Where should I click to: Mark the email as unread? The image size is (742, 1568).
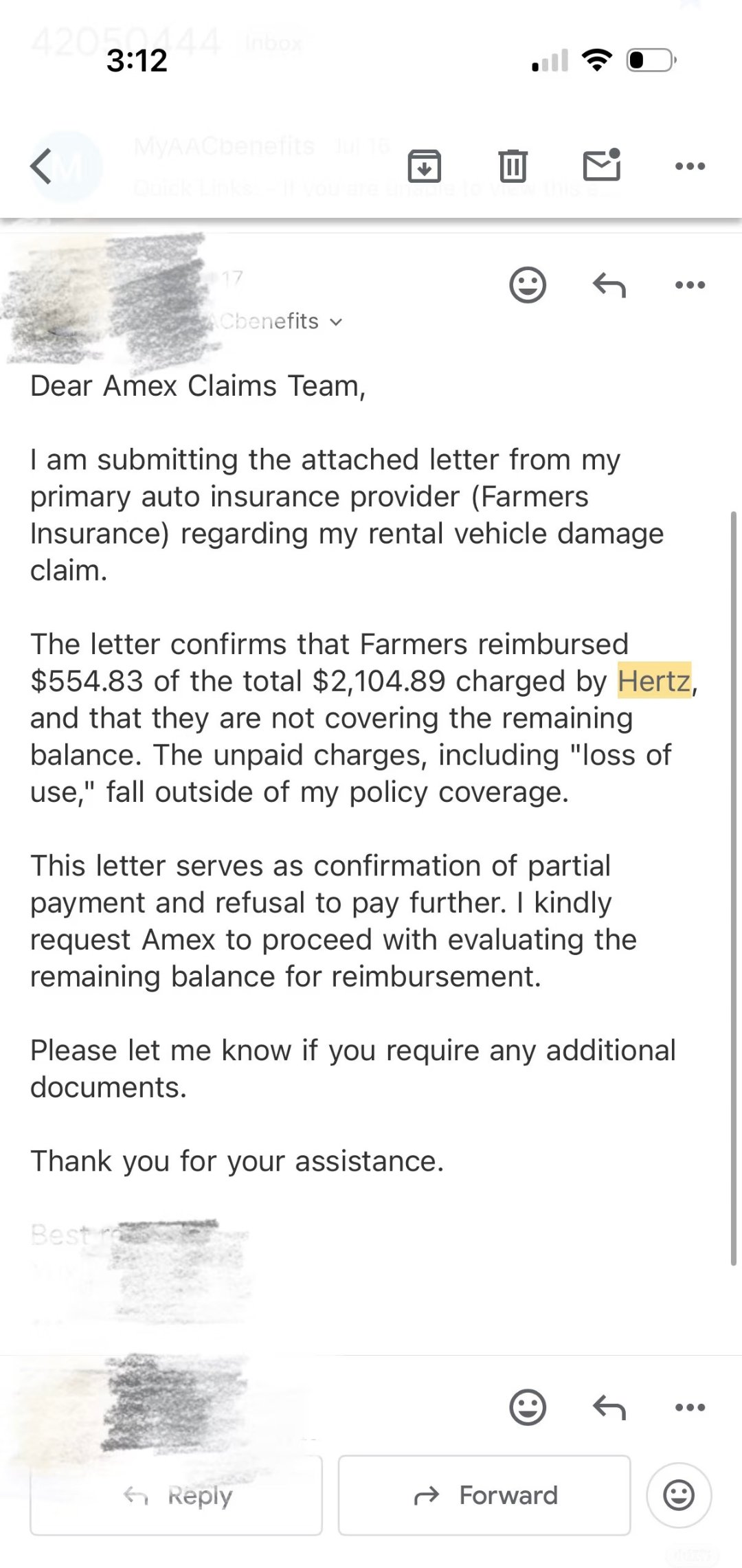602,166
